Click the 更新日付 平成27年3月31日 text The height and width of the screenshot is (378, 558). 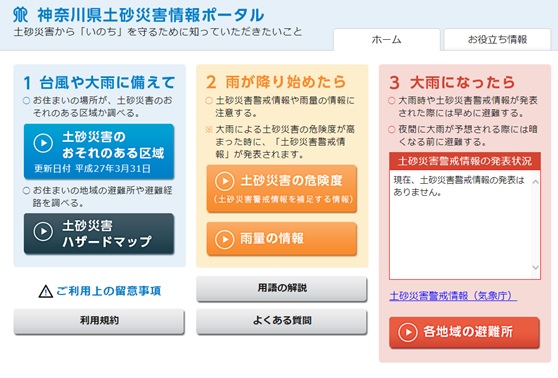[92, 169]
